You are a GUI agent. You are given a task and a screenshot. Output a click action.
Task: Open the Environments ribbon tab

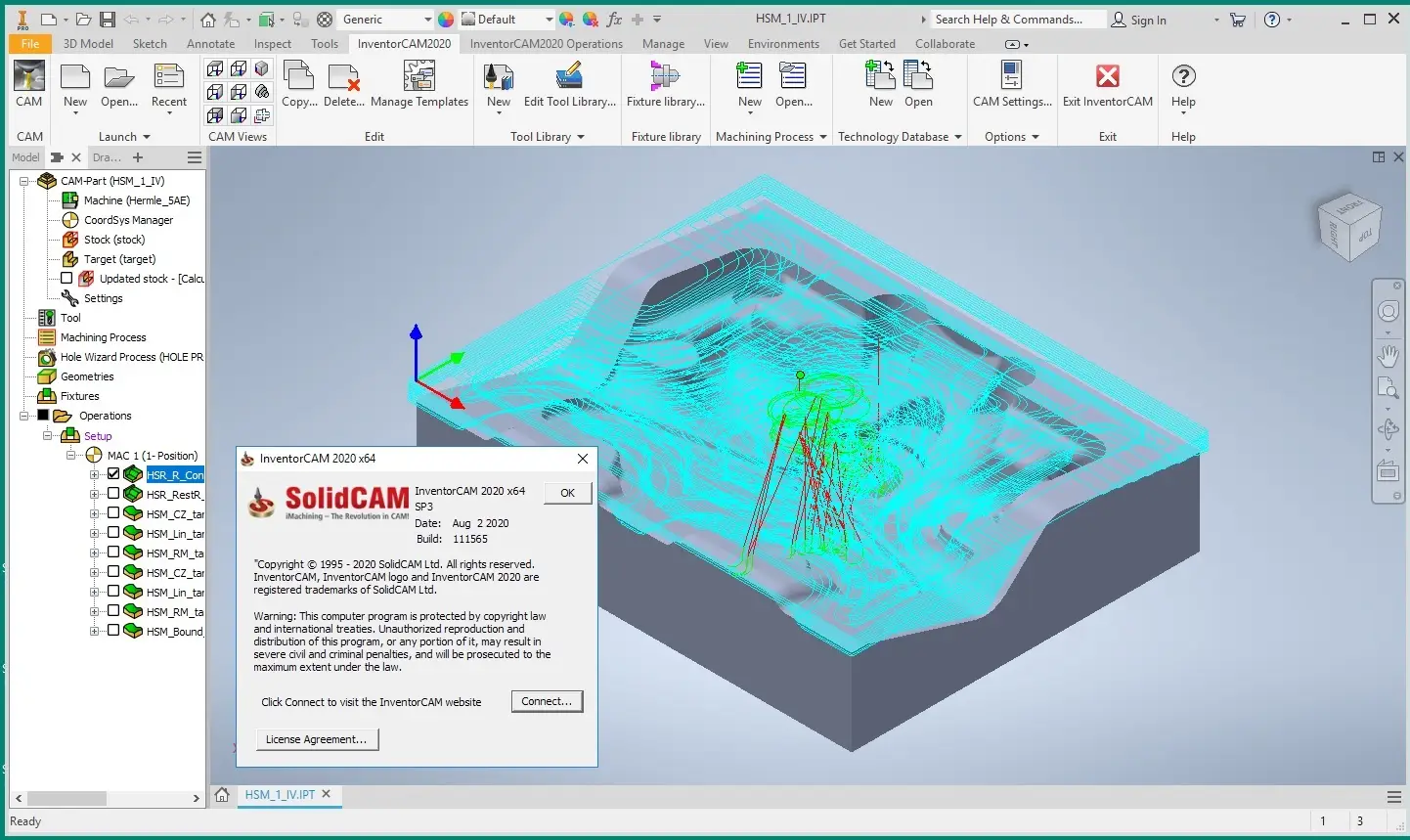point(783,44)
